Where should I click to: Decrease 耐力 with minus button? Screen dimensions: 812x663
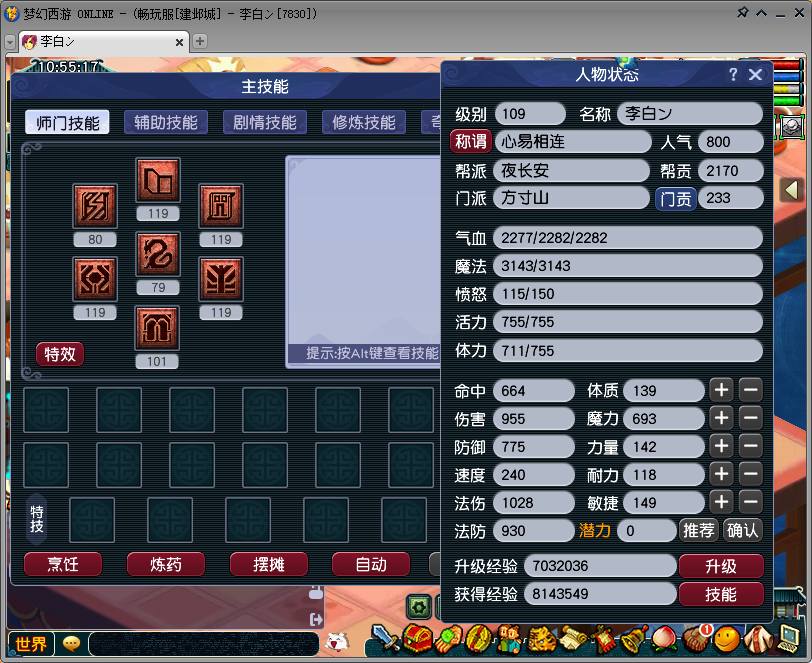pos(750,474)
